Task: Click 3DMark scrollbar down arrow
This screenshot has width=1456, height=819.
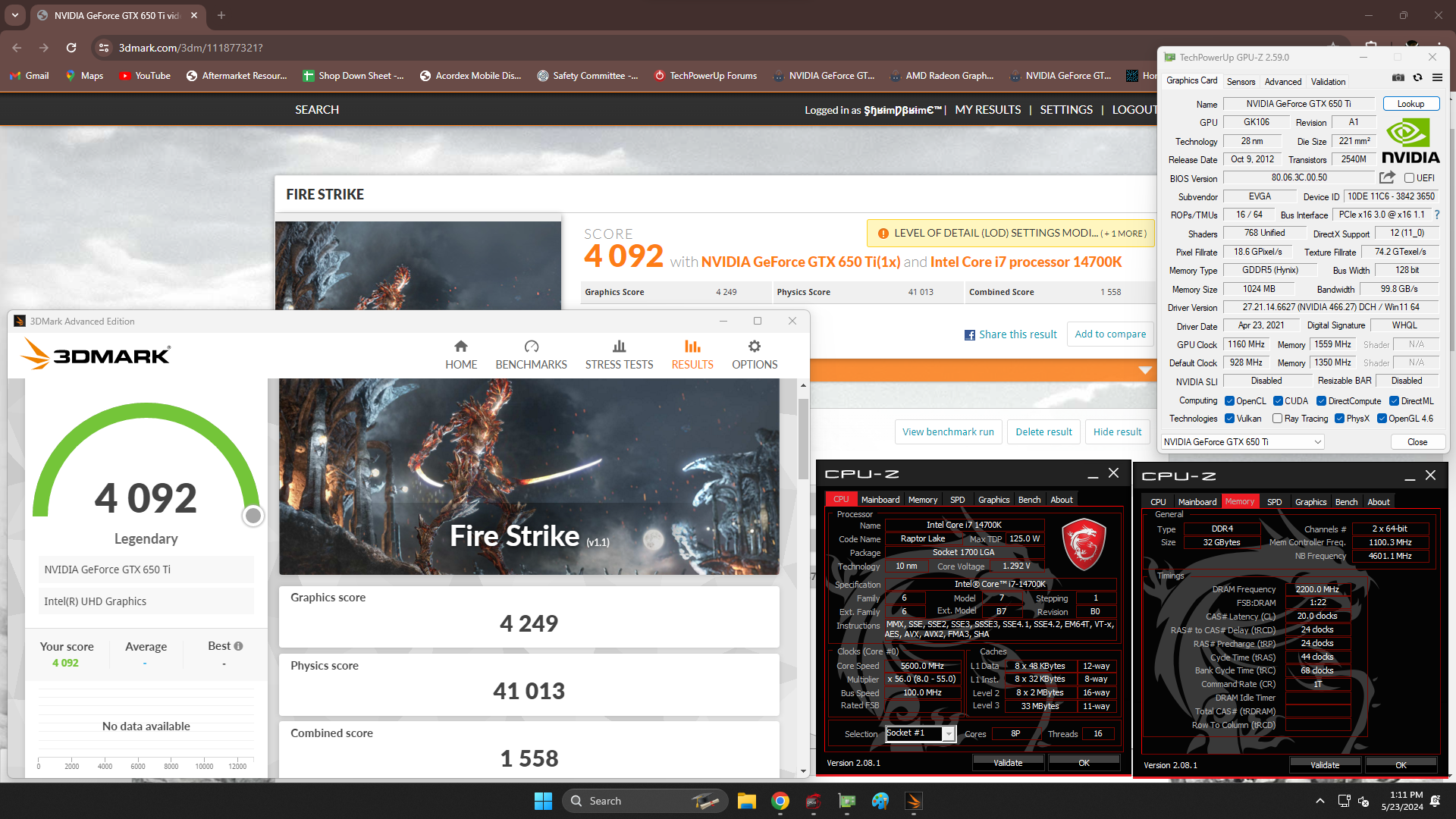Action: [803, 771]
